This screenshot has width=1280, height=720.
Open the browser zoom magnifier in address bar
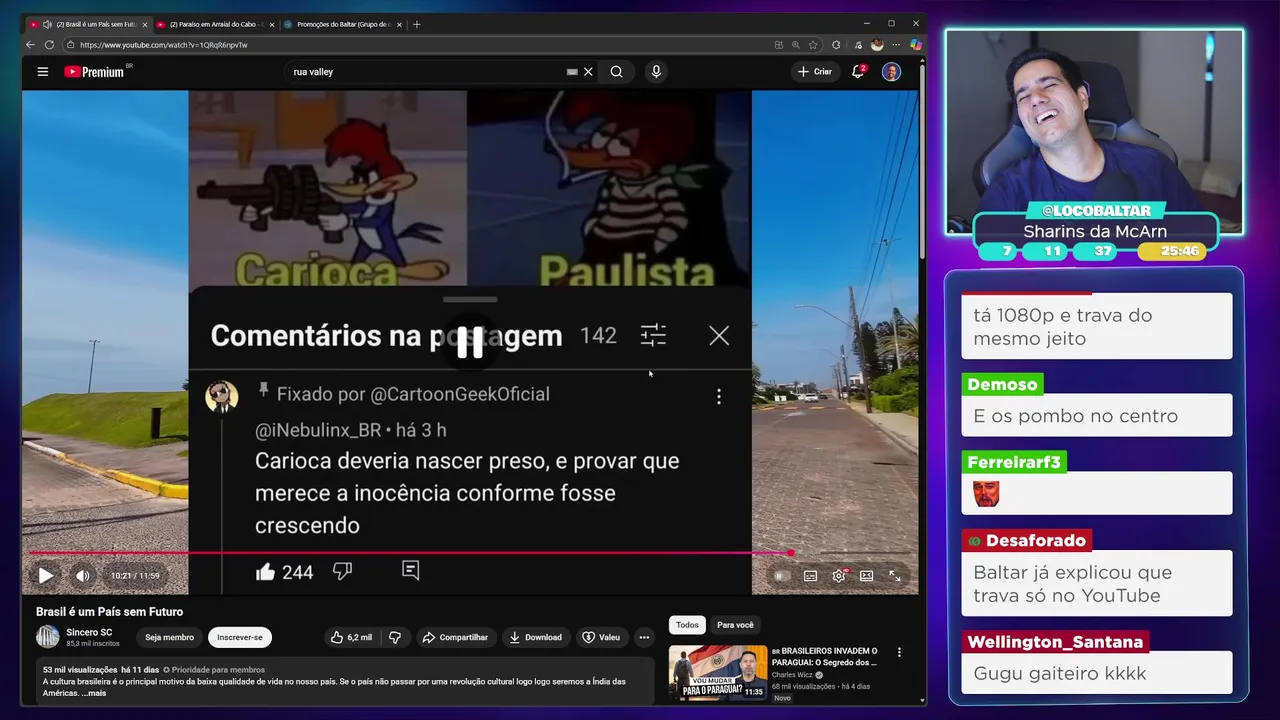point(796,45)
